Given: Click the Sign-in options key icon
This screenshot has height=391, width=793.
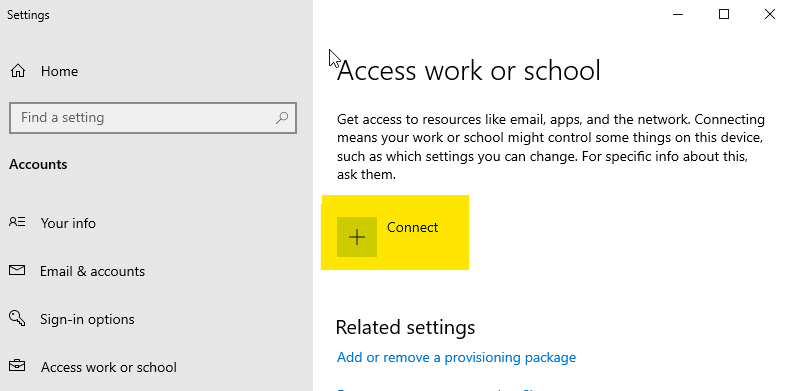Looking at the screenshot, I should pos(17,318).
